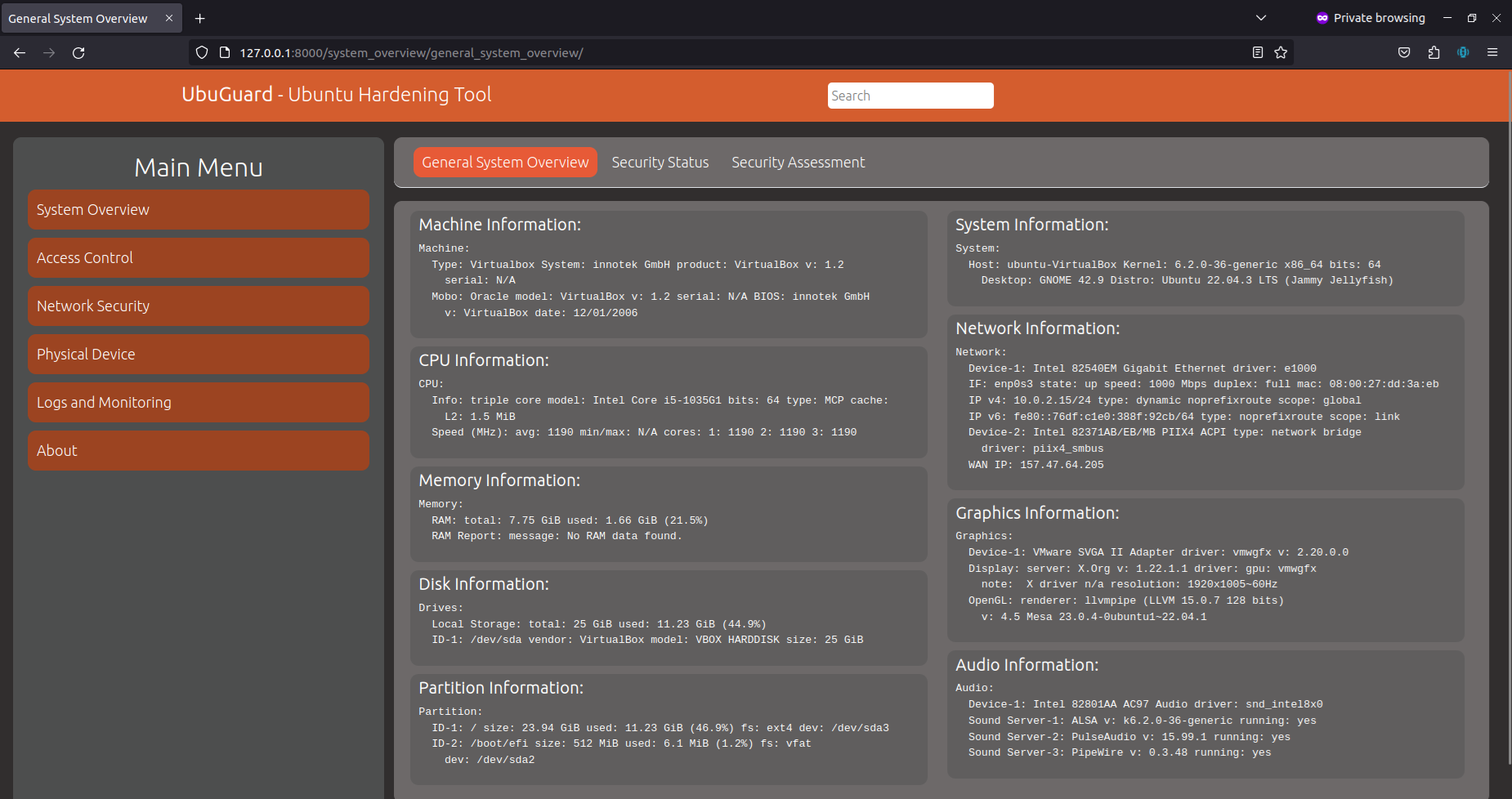The width and height of the screenshot is (1512, 799).
Task: Click the page vertical scrollbar
Action: point(1508,417)
